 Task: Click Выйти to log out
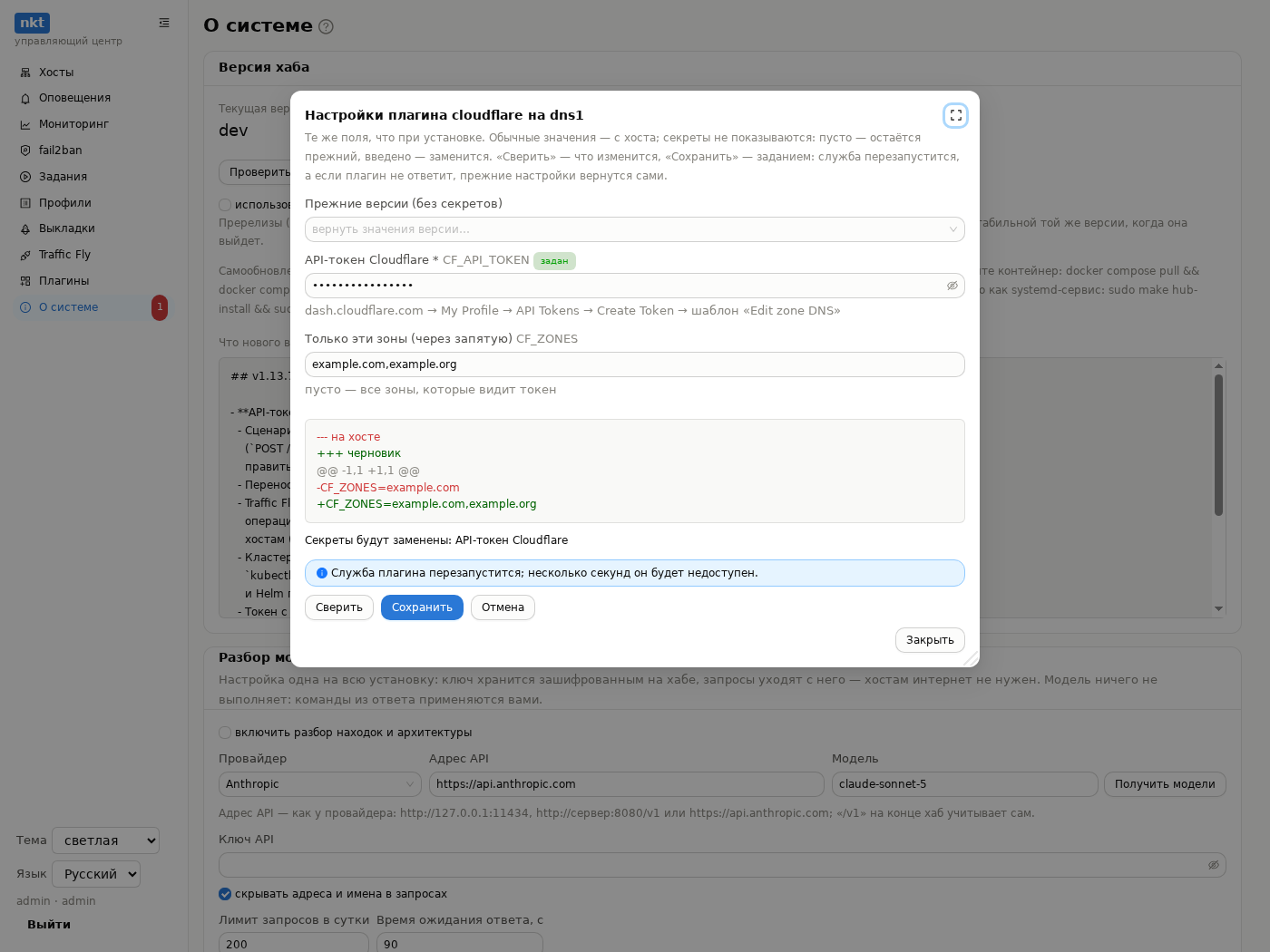point(49,925)
